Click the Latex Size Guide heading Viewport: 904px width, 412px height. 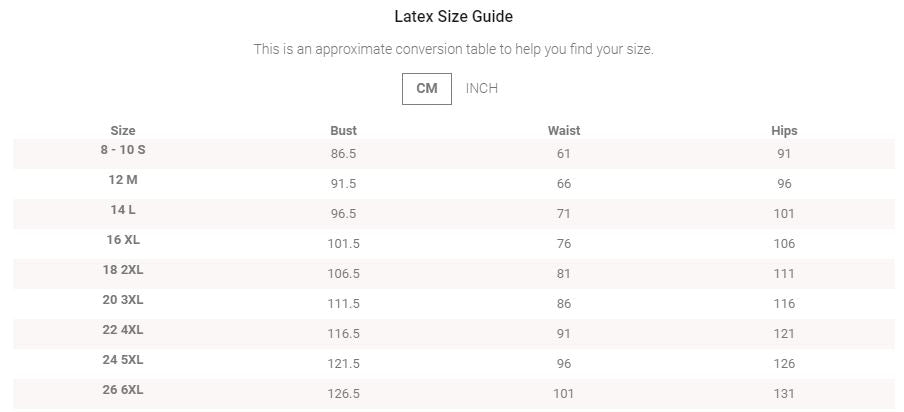coord(454,17)
